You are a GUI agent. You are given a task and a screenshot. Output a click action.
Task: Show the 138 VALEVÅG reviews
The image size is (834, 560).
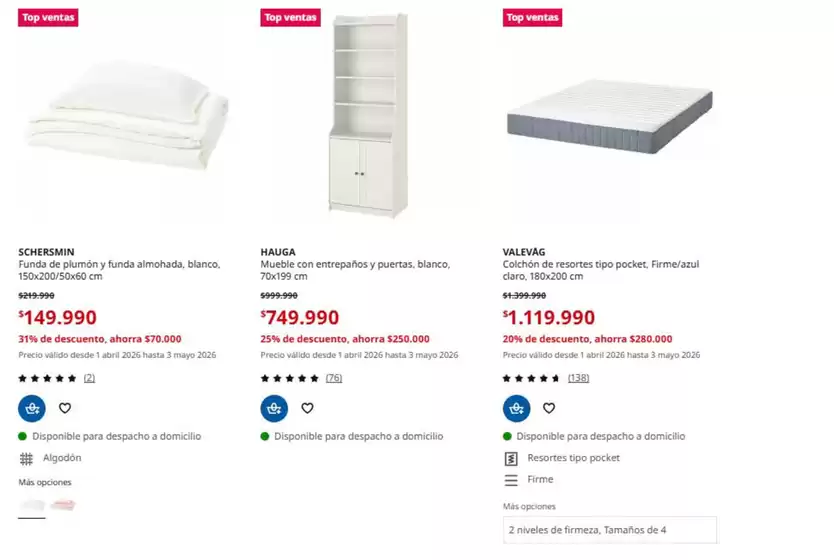(x=578, y=378)
